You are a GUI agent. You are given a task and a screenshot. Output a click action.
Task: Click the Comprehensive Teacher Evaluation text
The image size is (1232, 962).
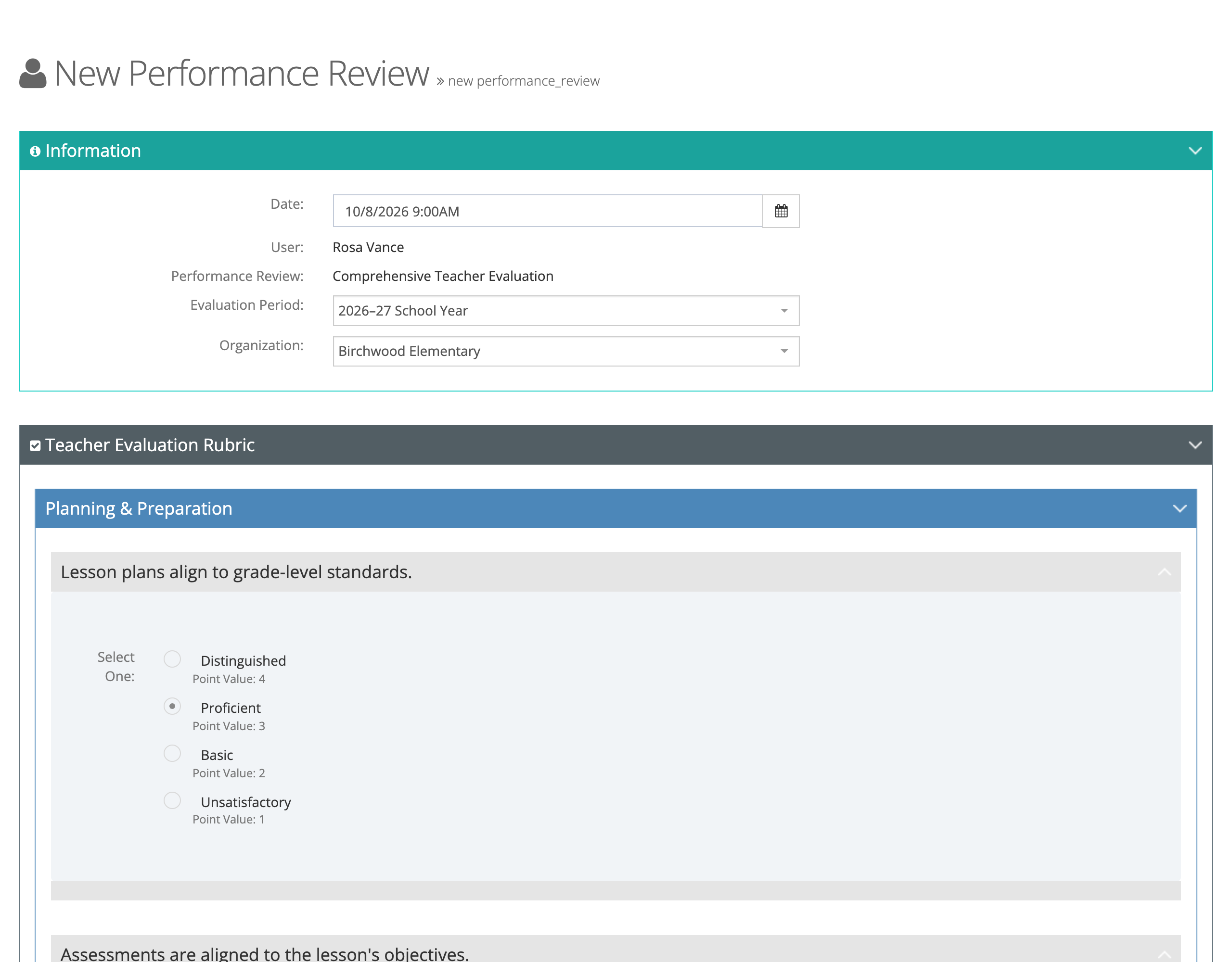pyautogui.click(x=443, y=276)
